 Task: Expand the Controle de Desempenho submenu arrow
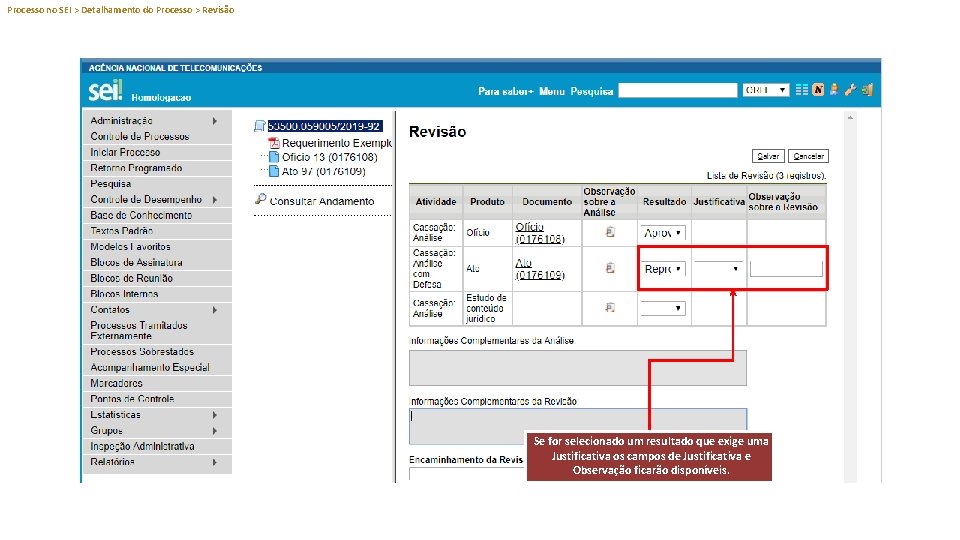click(x=214, y=200)
